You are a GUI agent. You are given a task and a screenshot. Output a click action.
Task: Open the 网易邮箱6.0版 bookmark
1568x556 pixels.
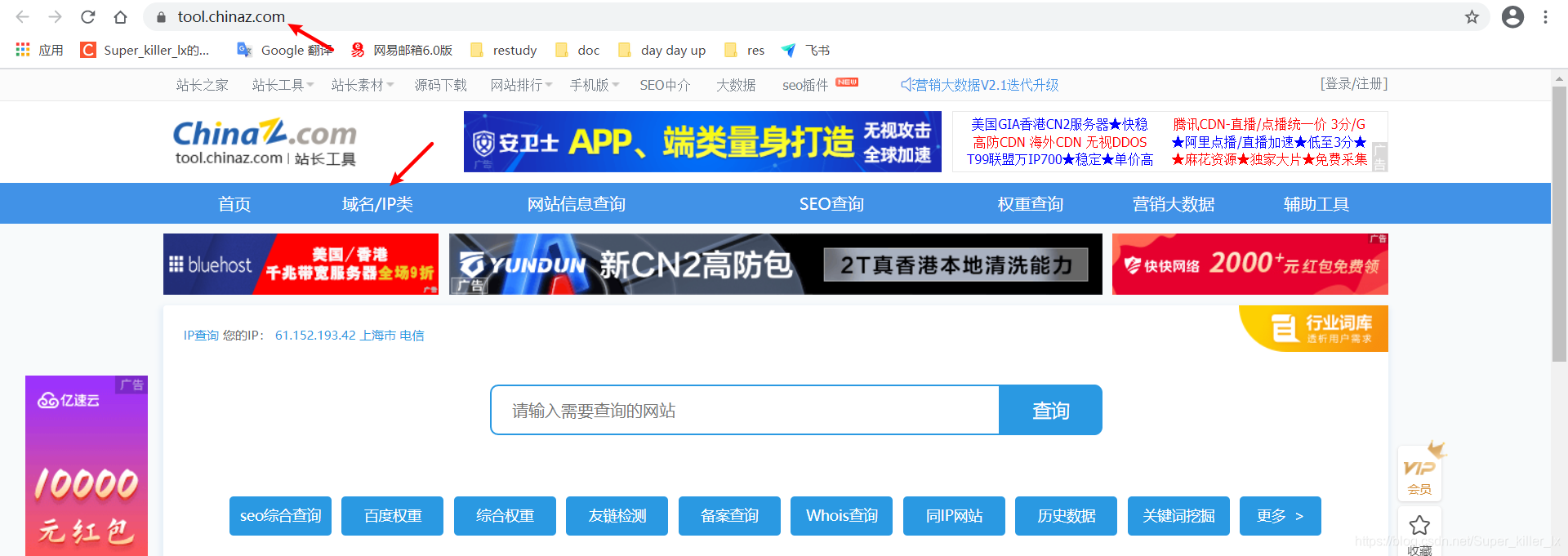(x=401, y=50)
